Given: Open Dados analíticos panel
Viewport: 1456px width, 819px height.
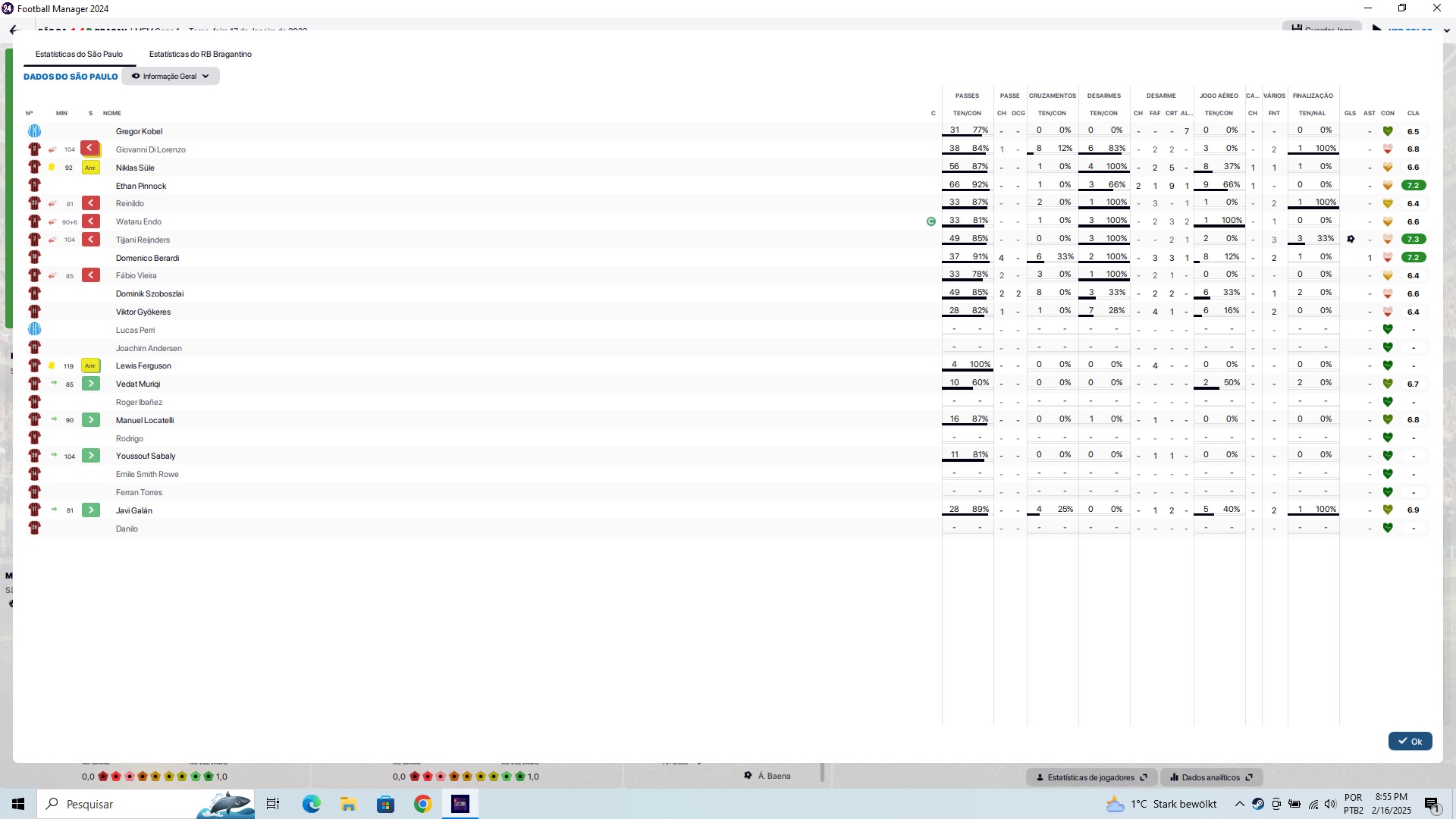Looking at the screenshot, I should coord(1211,777).
